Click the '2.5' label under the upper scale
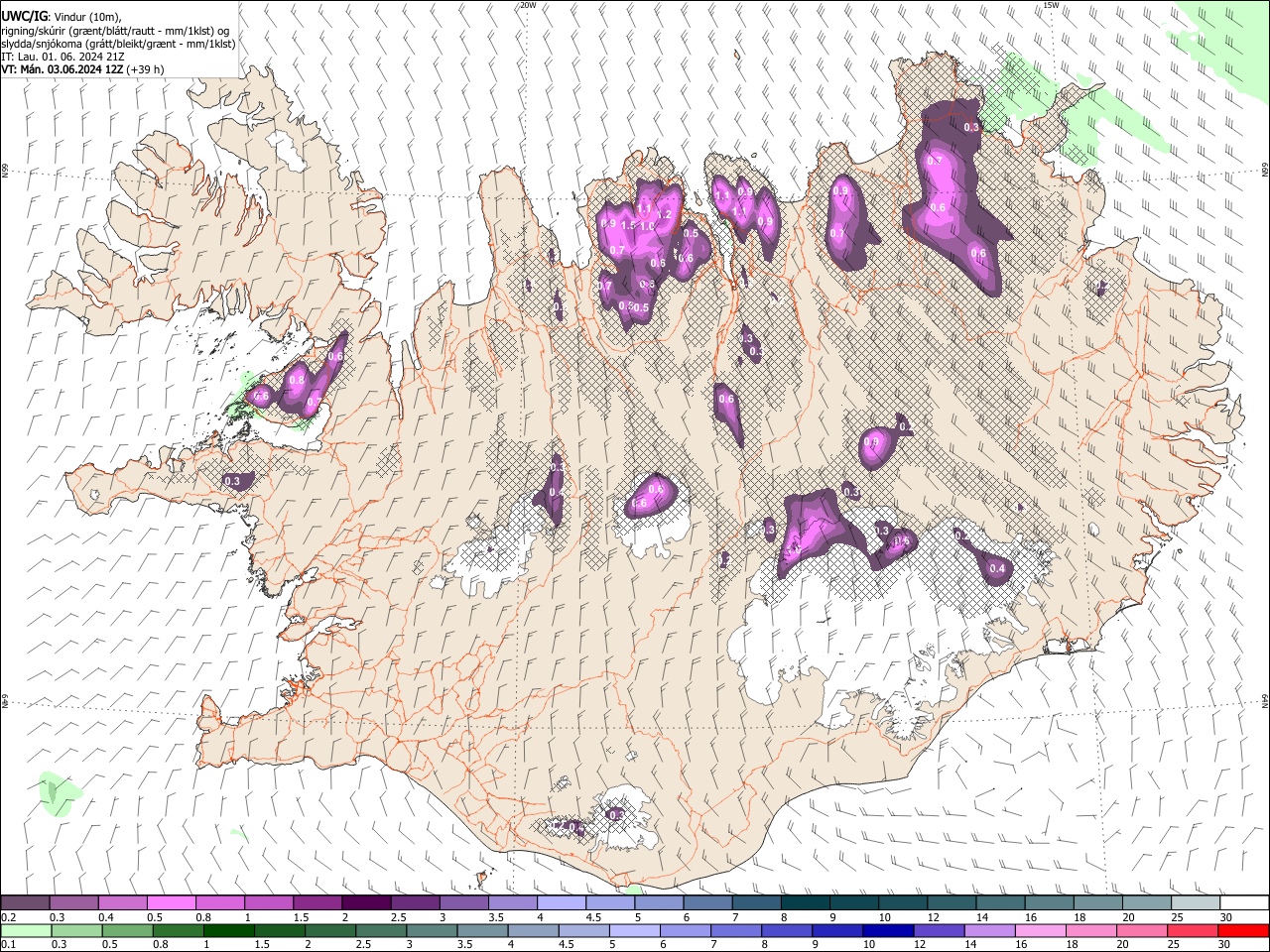The image size is (1270, 952). tap(399, 917)
